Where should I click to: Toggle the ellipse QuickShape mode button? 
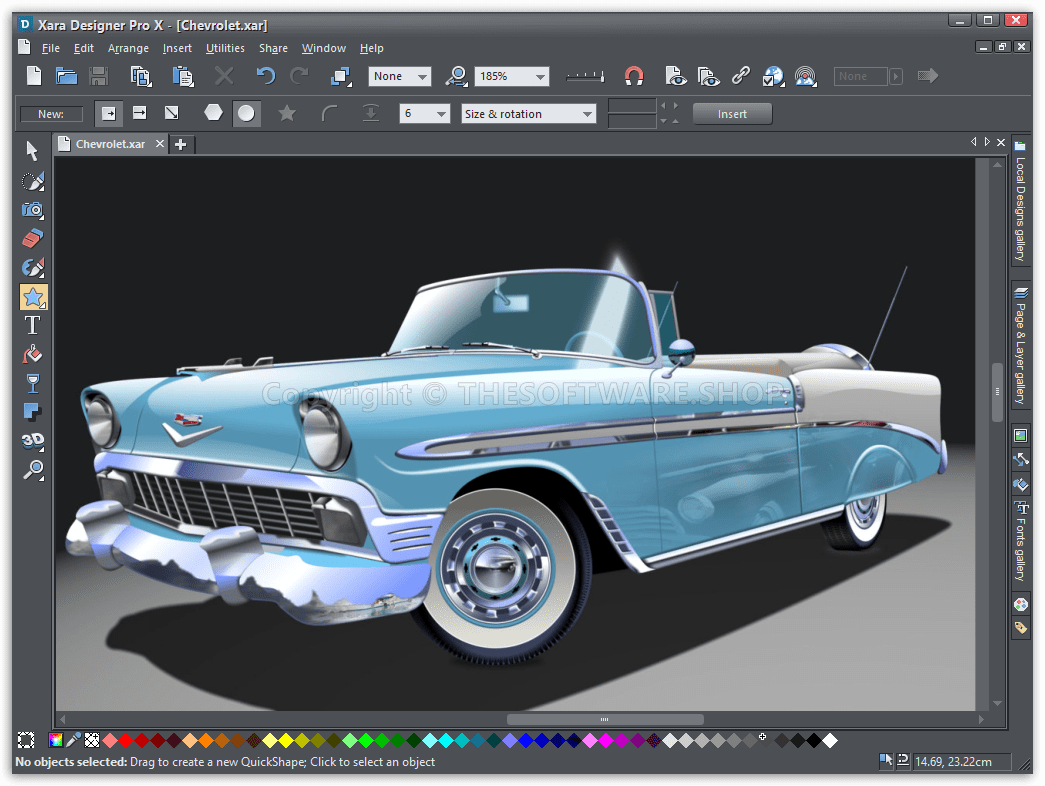(246, 114)
